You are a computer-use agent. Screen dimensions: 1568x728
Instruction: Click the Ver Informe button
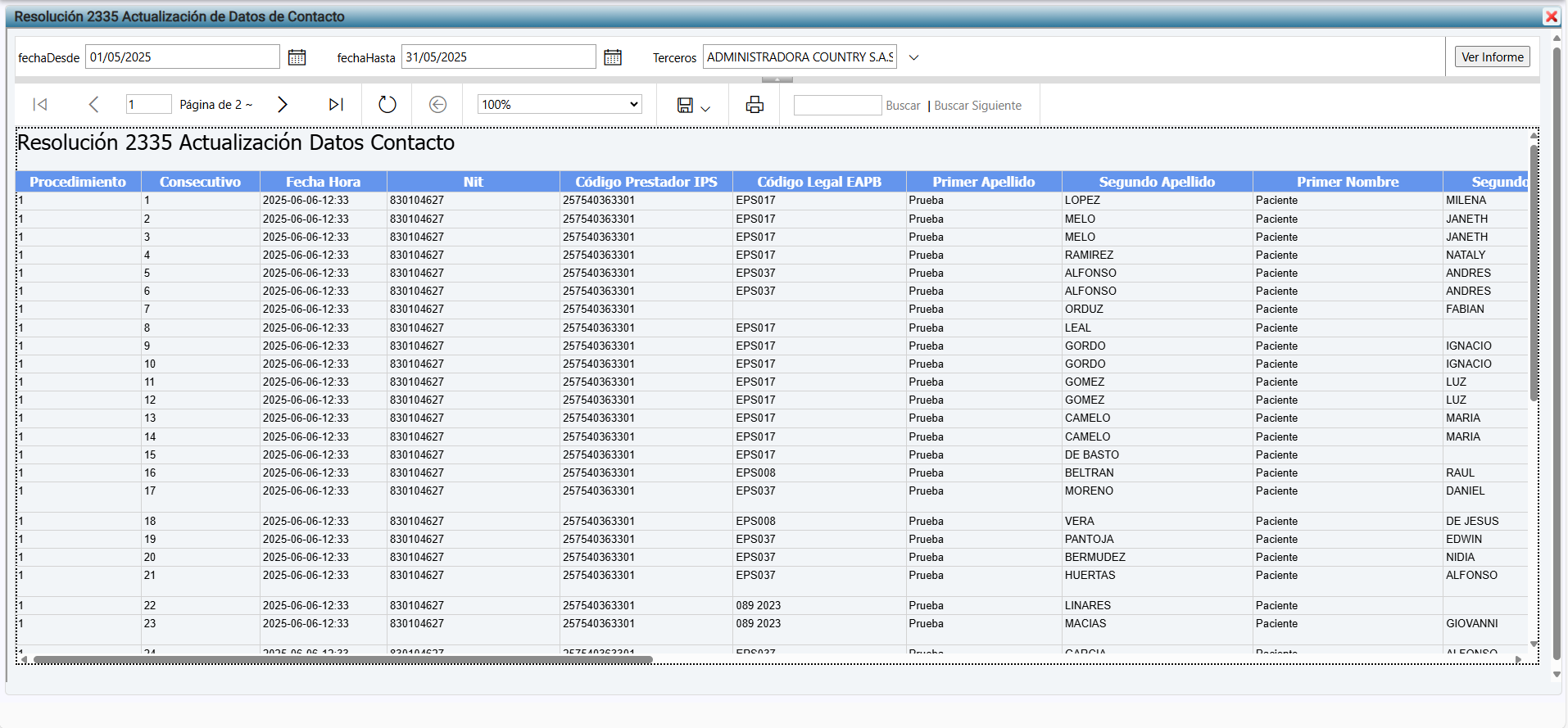[1492, 57]
